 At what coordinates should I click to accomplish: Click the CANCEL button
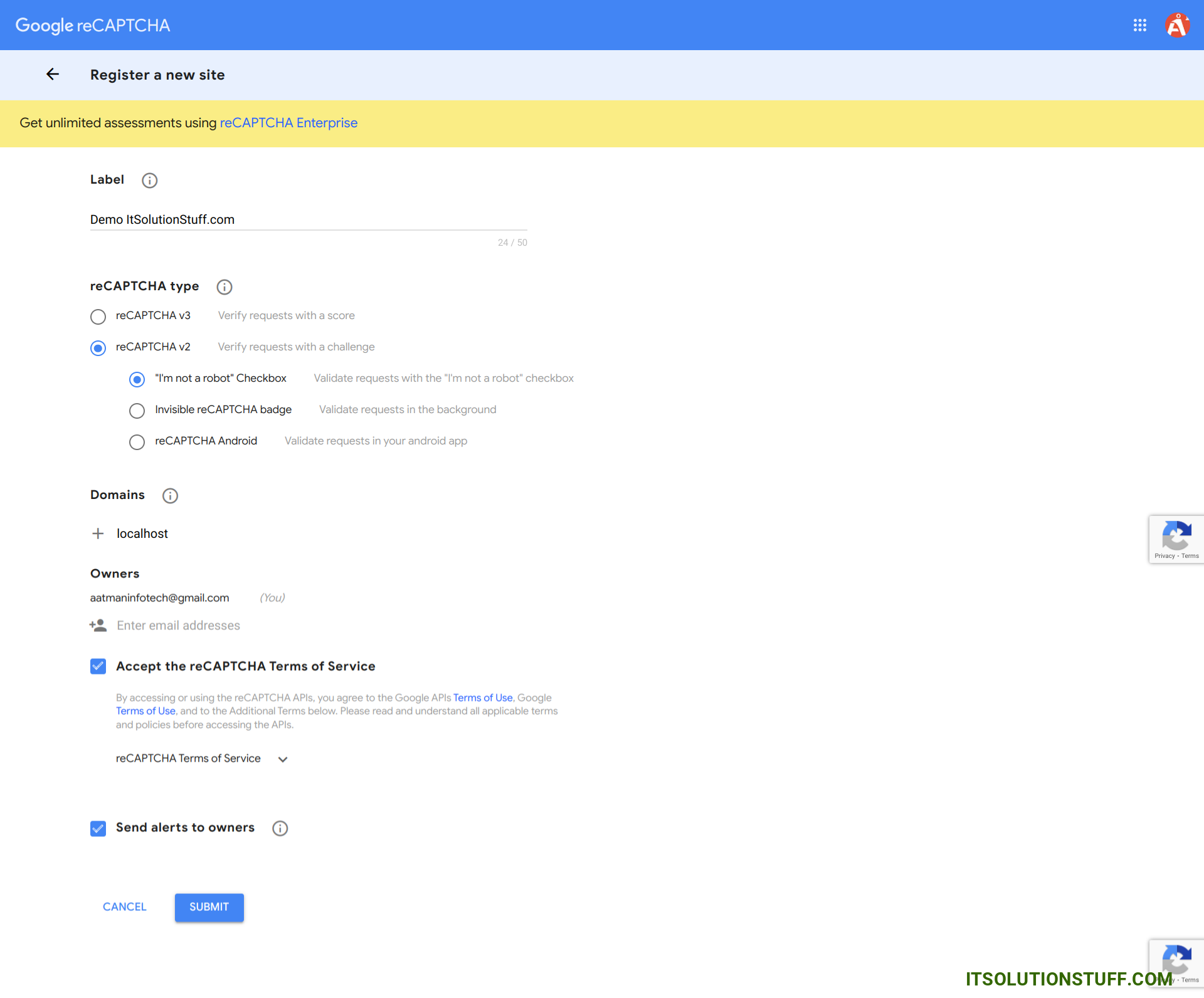tap(124, 907)
